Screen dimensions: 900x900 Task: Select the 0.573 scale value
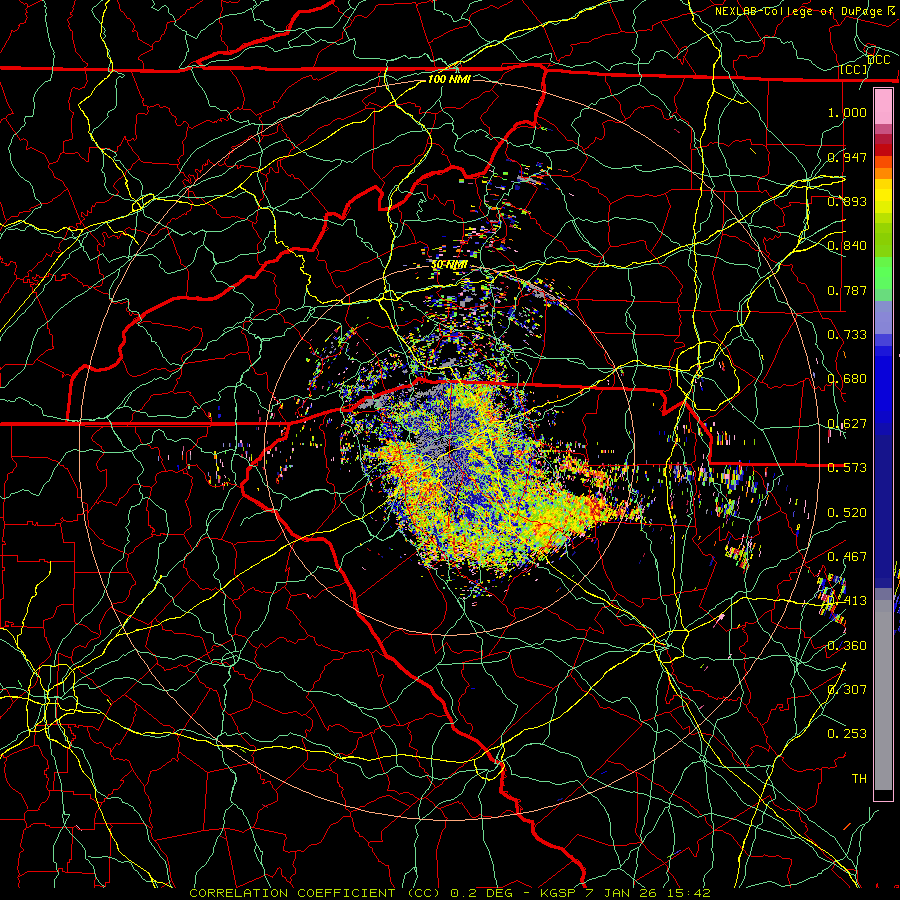tap(847, 468)
